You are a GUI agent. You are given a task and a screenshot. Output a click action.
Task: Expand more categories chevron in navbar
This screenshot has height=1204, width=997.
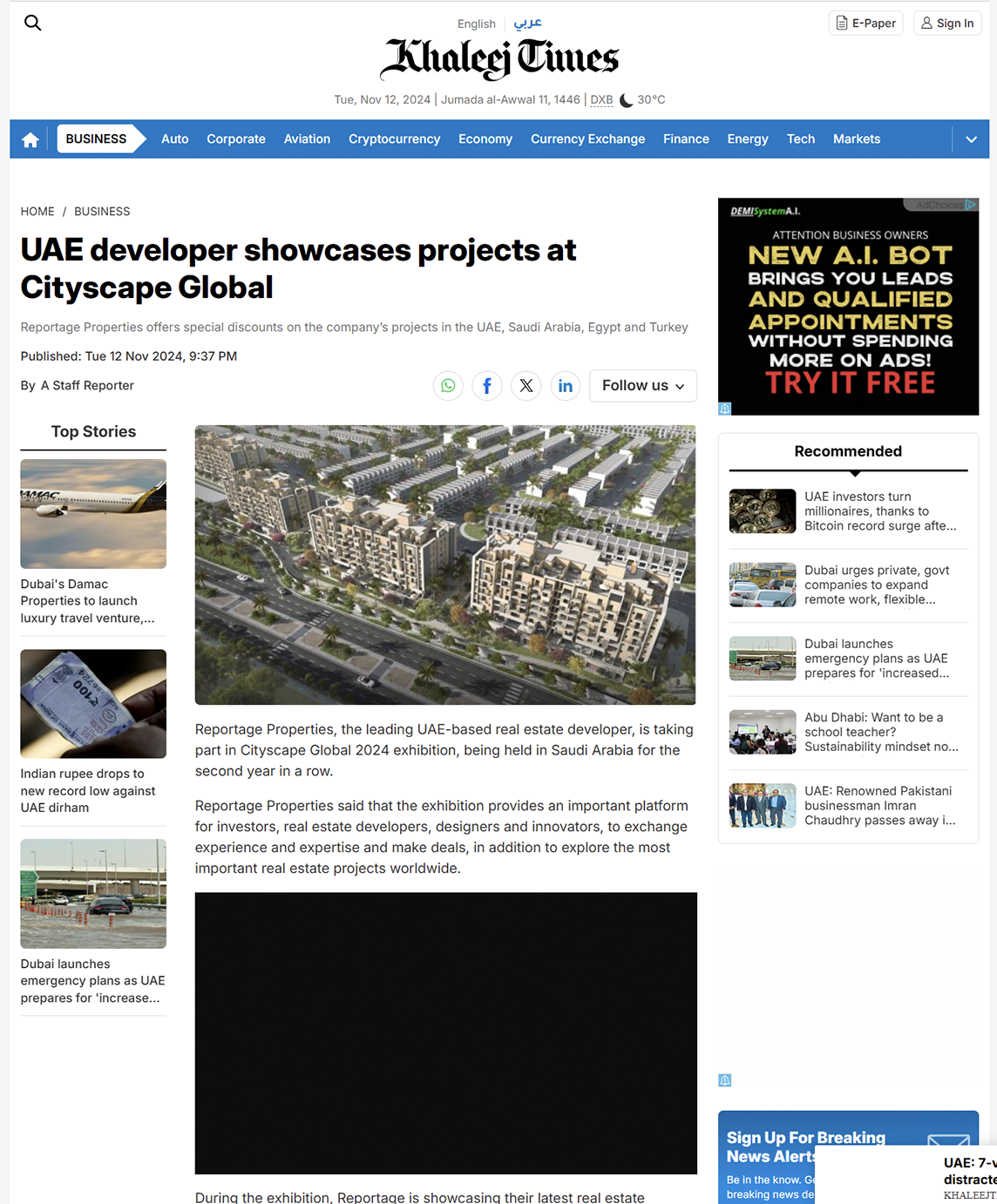click(x=971, y=139)
